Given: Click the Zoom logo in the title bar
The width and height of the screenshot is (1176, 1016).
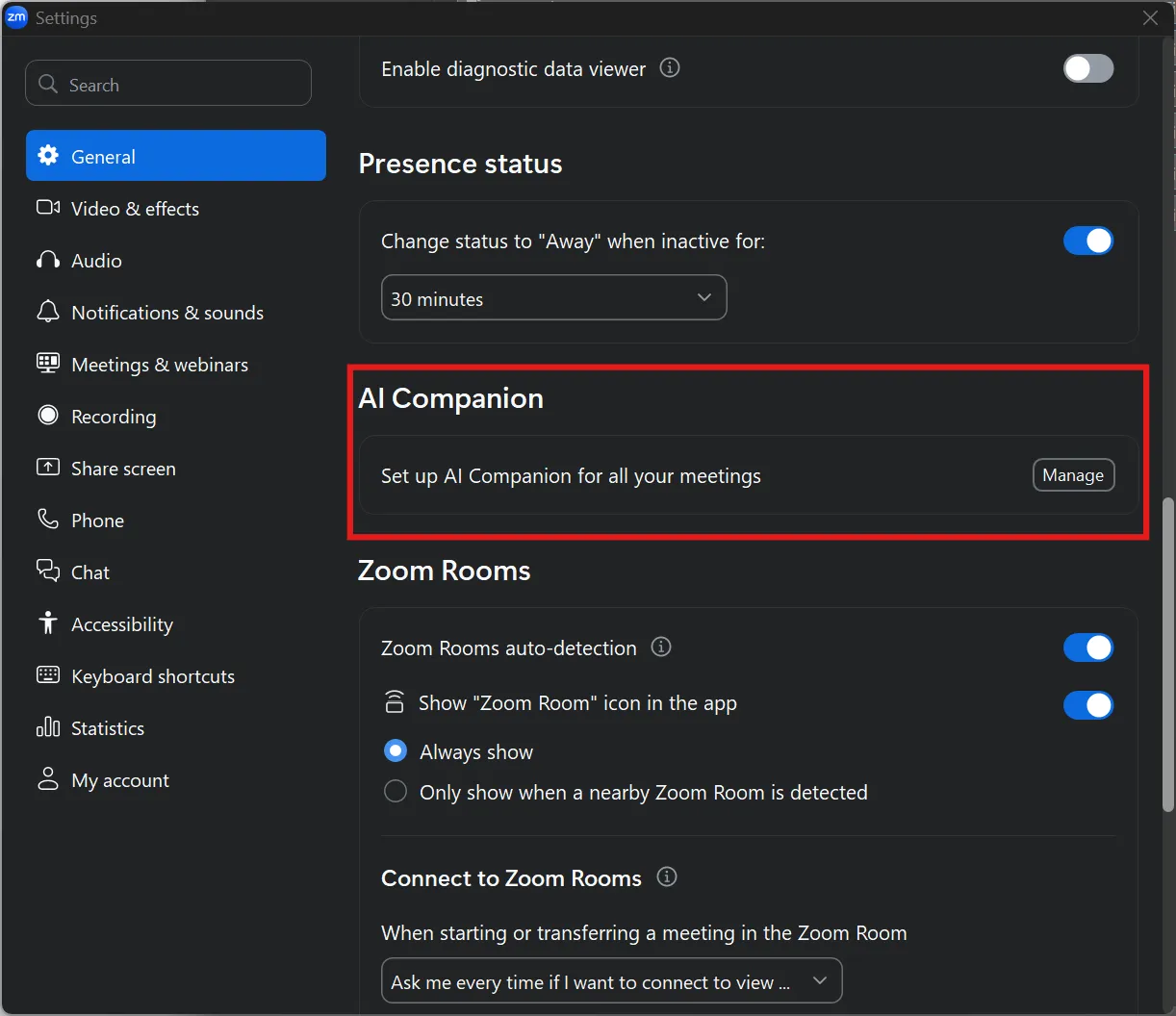Looking at the screenshot, I should pos(16,17).
